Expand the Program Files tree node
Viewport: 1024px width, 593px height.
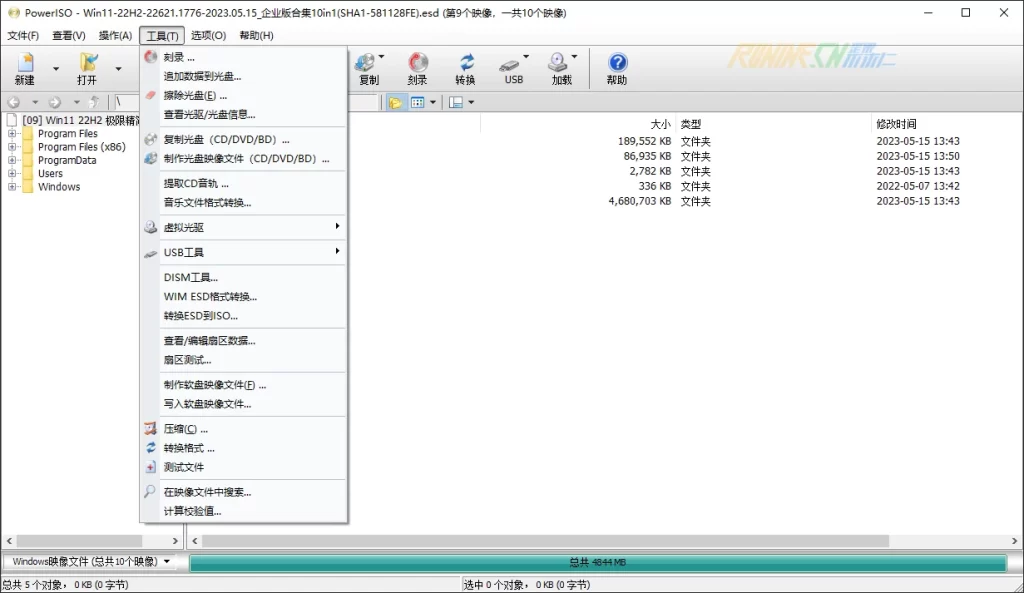12,134
